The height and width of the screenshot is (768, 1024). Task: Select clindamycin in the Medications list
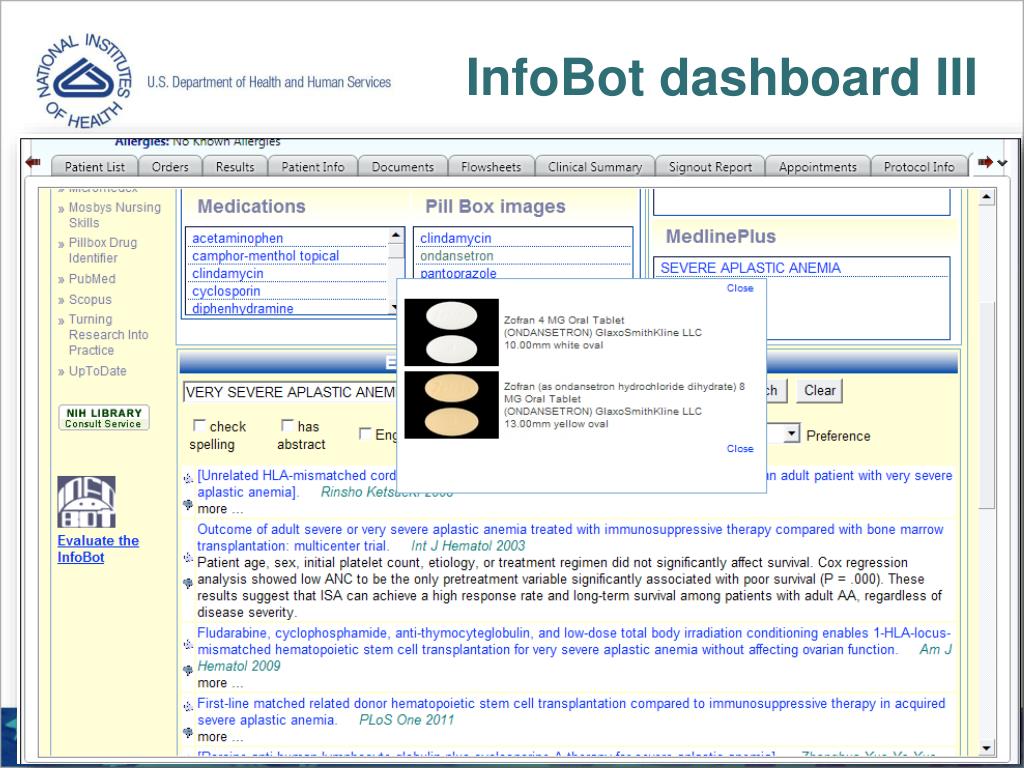227,274
